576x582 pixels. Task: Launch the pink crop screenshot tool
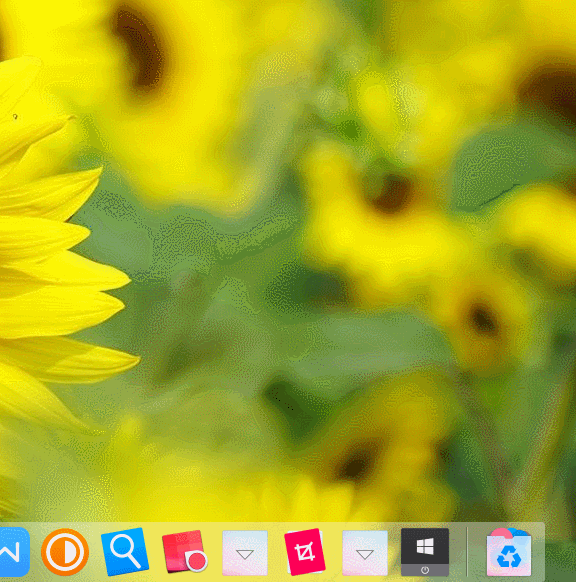[305, 552]
